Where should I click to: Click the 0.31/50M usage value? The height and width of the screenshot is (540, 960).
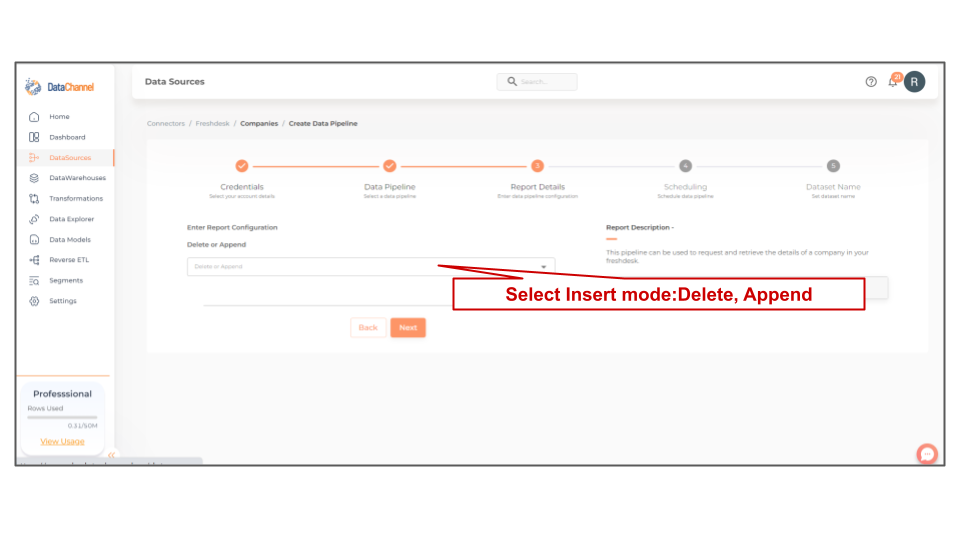83,426
